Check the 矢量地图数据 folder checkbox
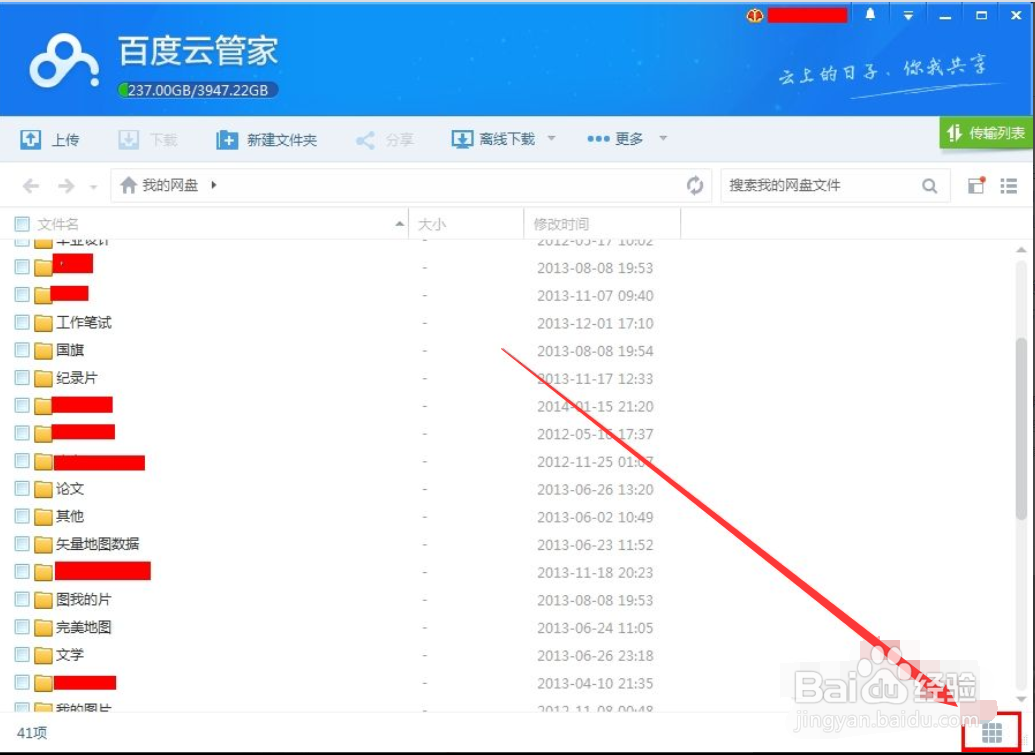 [22, 544]
